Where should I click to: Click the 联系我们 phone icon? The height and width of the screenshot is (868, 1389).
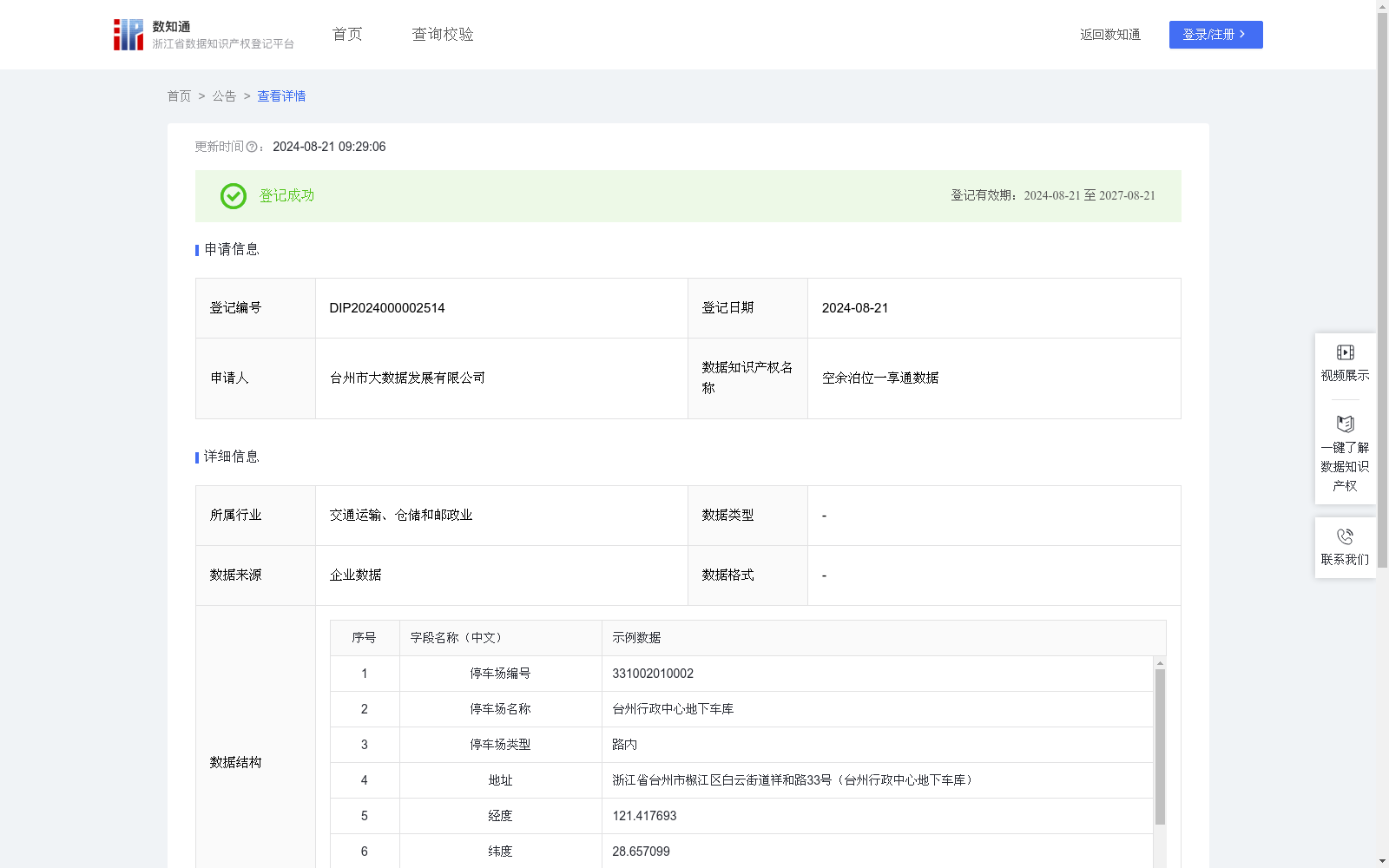[x=1345, y=536]
